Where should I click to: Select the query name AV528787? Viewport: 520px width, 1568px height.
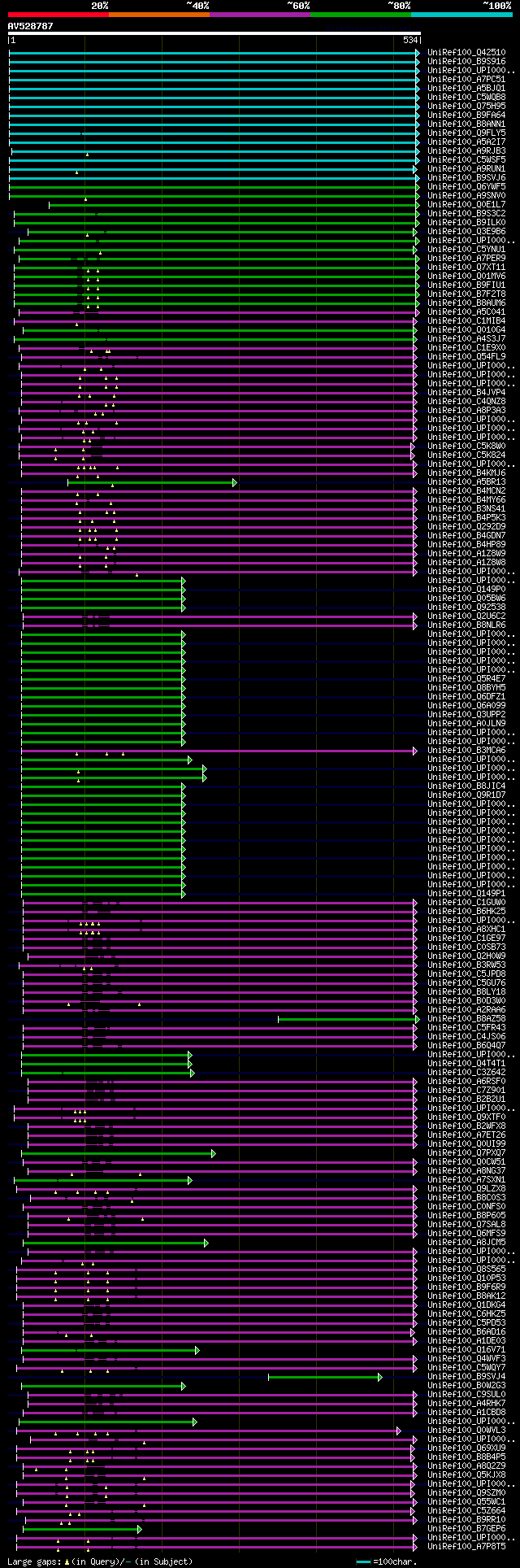31,26
